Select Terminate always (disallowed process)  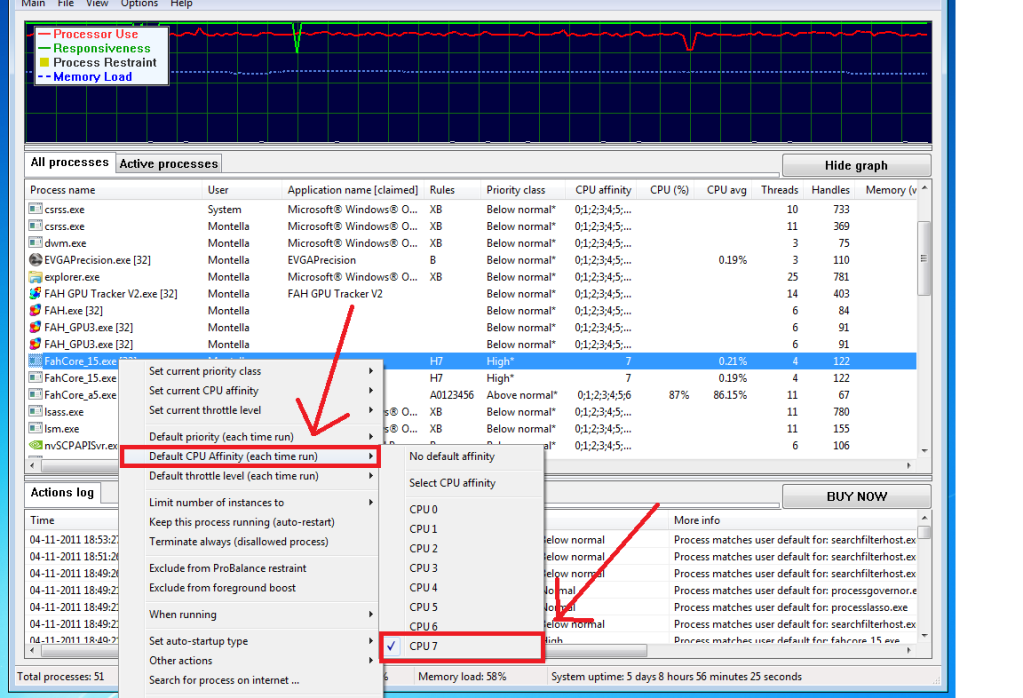pyautogui.click(x=238, y=542)
